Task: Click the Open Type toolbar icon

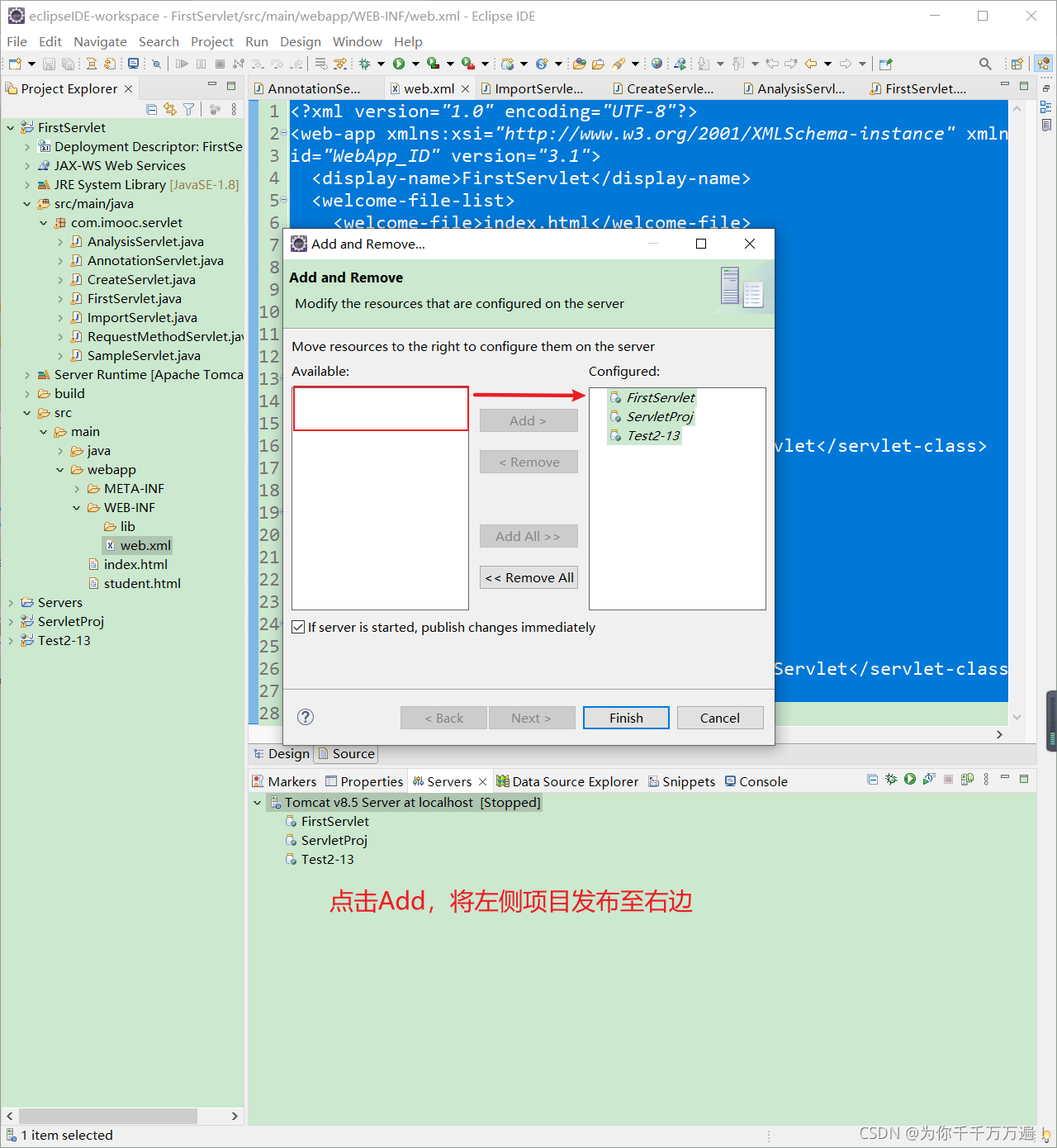Action: pyautogui.click(x=580, y=64)
